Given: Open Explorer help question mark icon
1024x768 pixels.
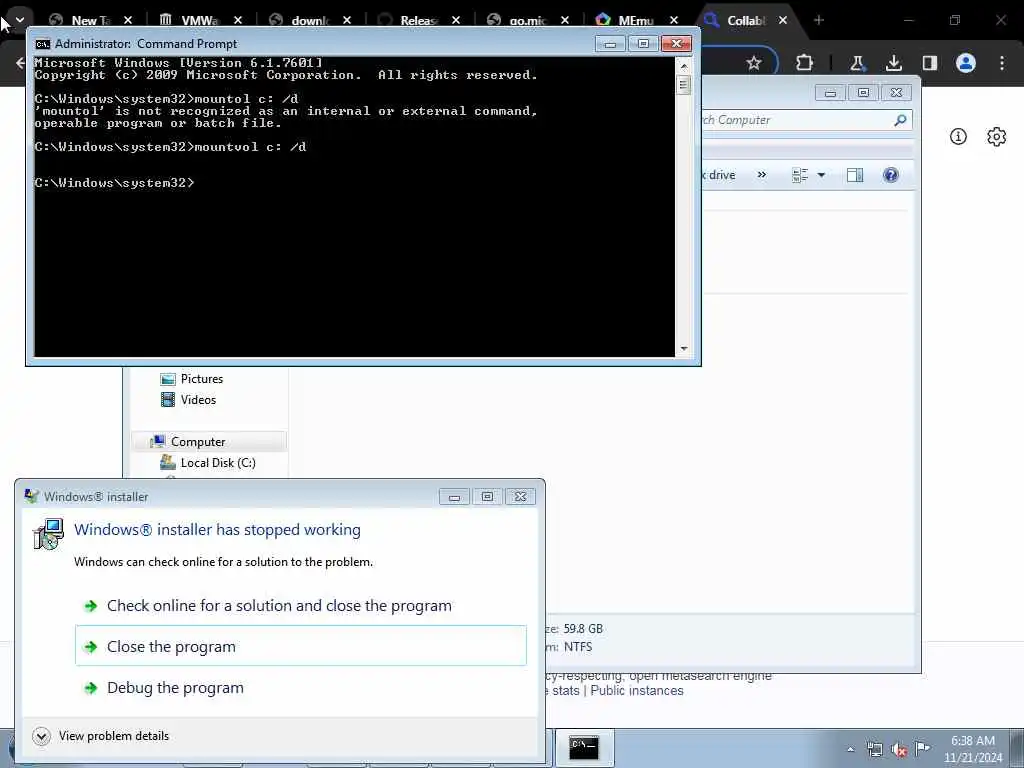Looking at the screenshot, I should point(890,174).
